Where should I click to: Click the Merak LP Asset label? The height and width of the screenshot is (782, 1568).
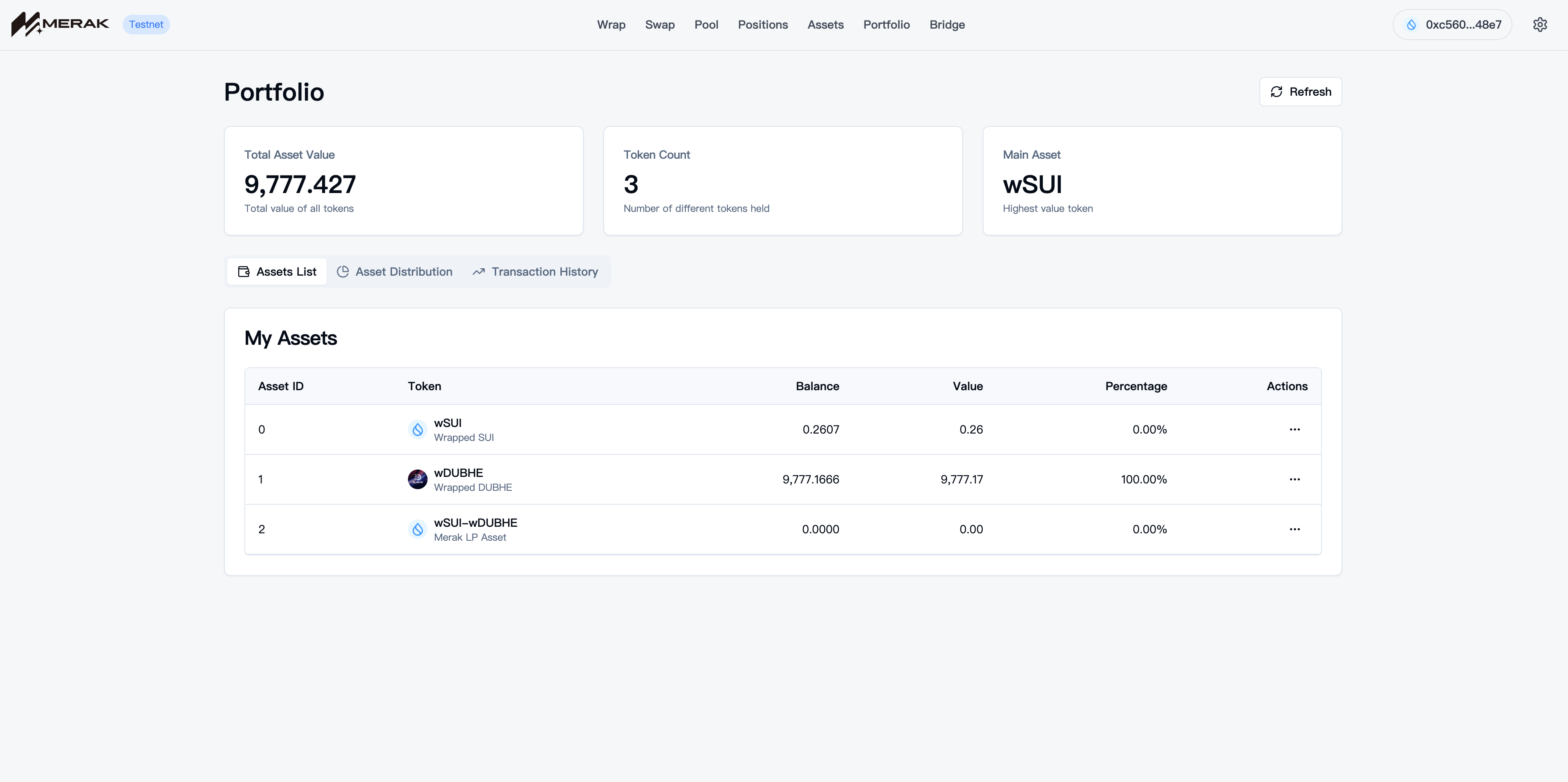point(470,537)
